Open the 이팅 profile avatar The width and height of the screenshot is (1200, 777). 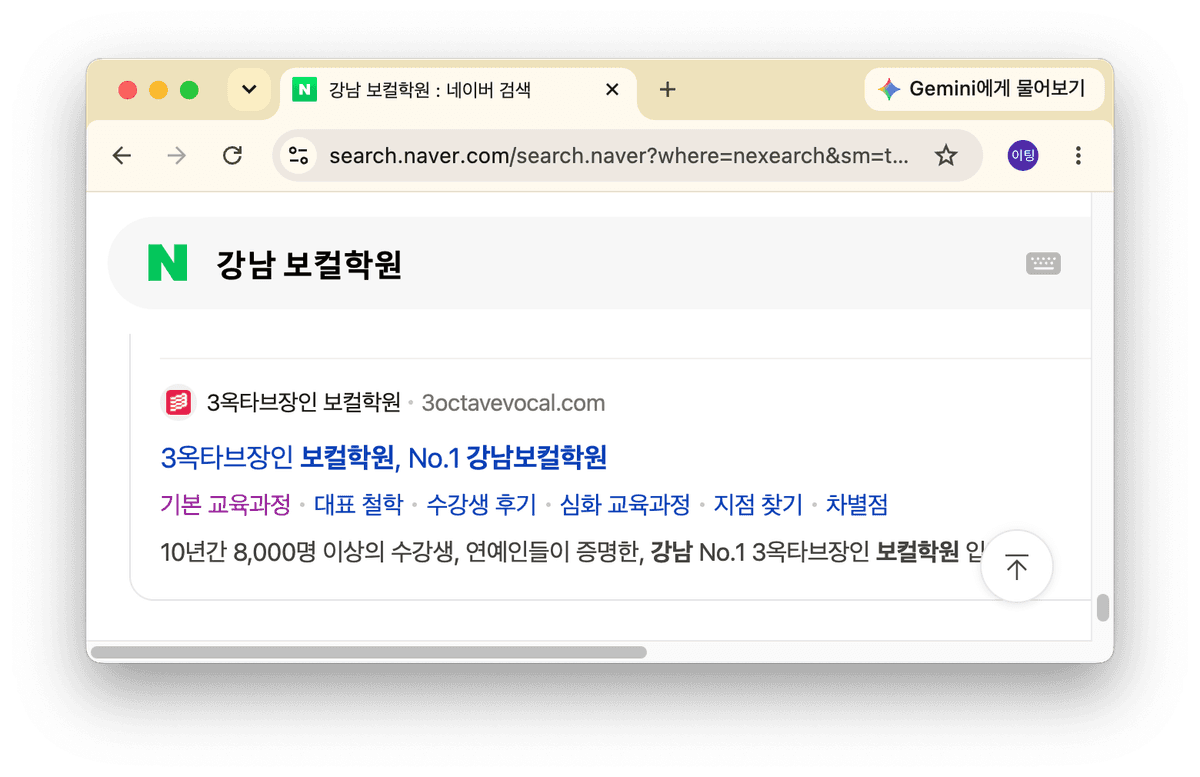click(1023, 155)
